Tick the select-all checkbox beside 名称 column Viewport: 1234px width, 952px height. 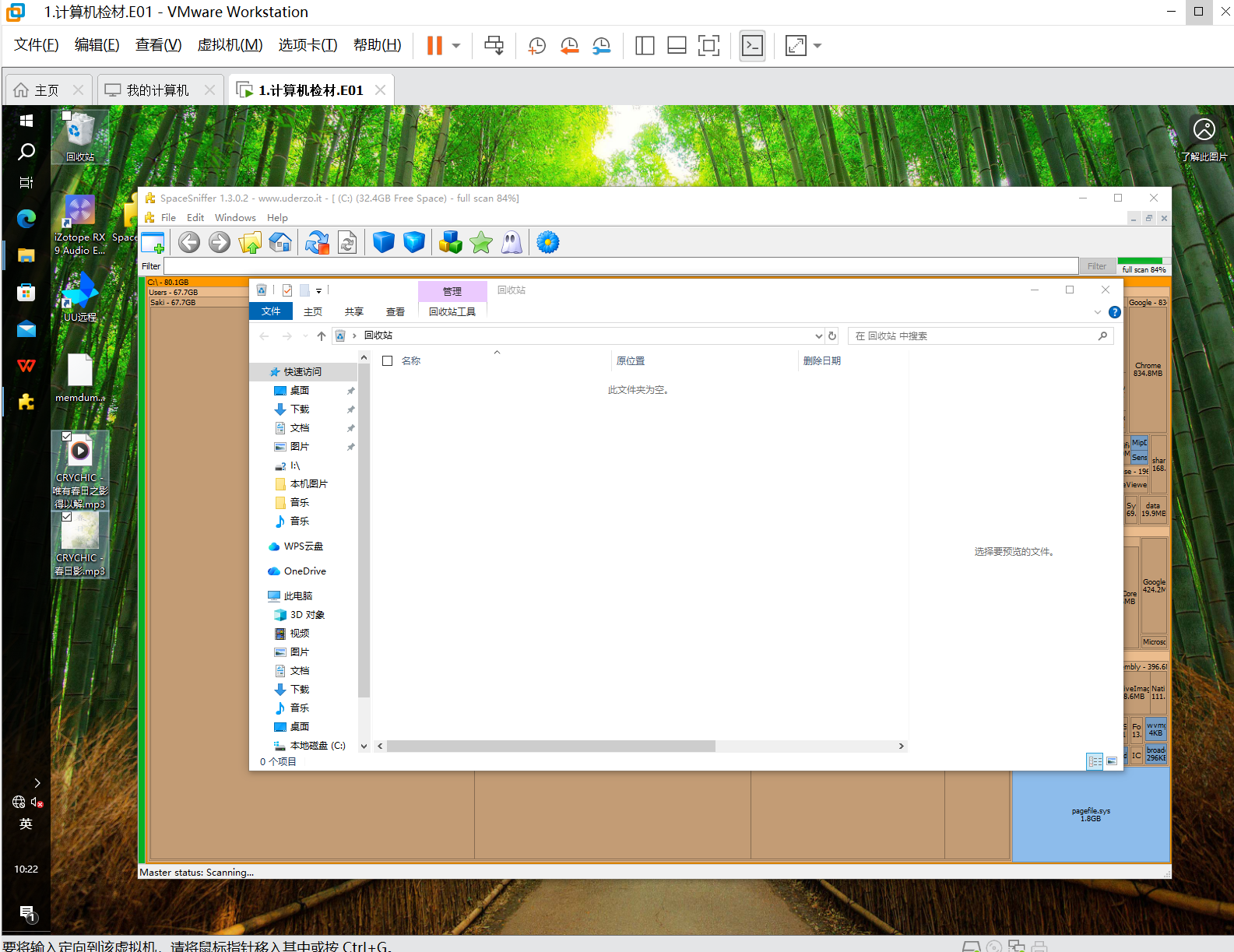coord(387,361)
